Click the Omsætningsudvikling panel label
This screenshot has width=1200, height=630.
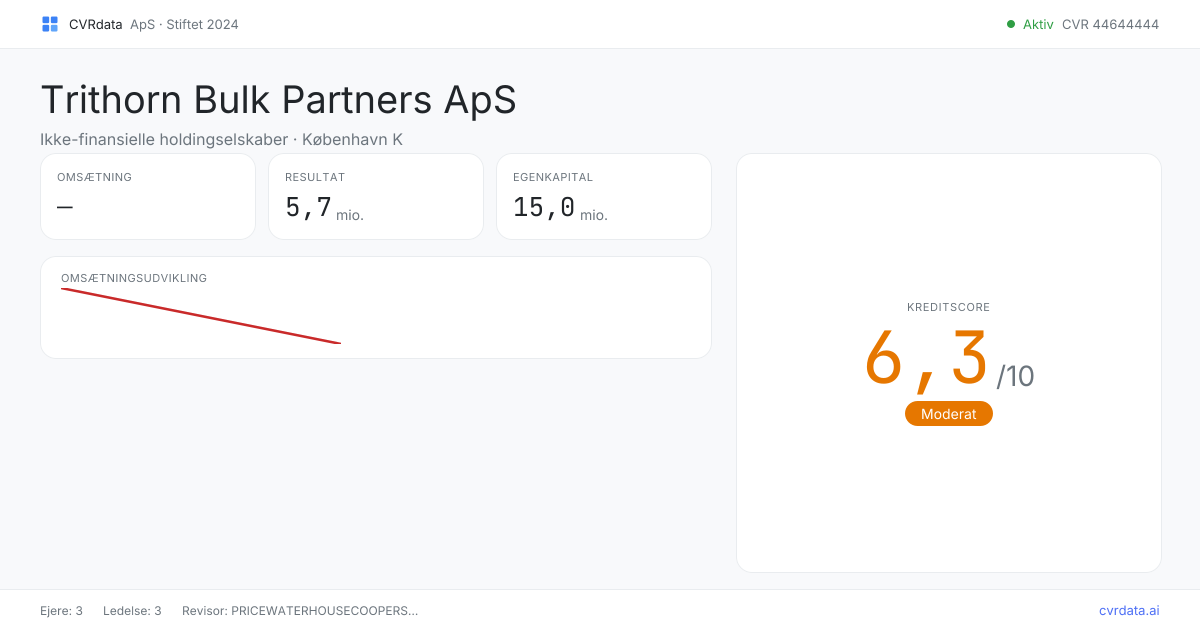[x=134, y=278]
